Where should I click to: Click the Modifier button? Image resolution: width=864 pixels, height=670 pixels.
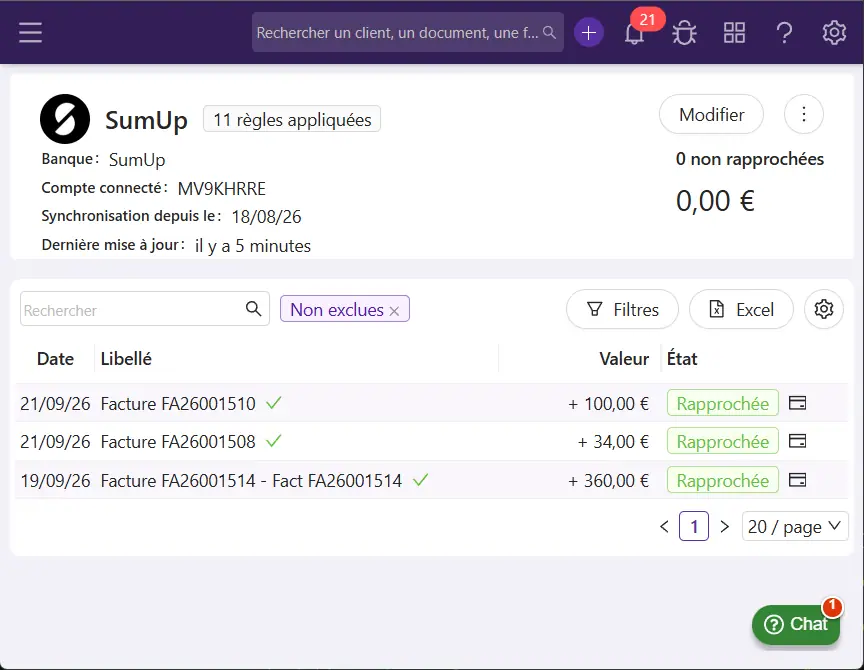711,114
